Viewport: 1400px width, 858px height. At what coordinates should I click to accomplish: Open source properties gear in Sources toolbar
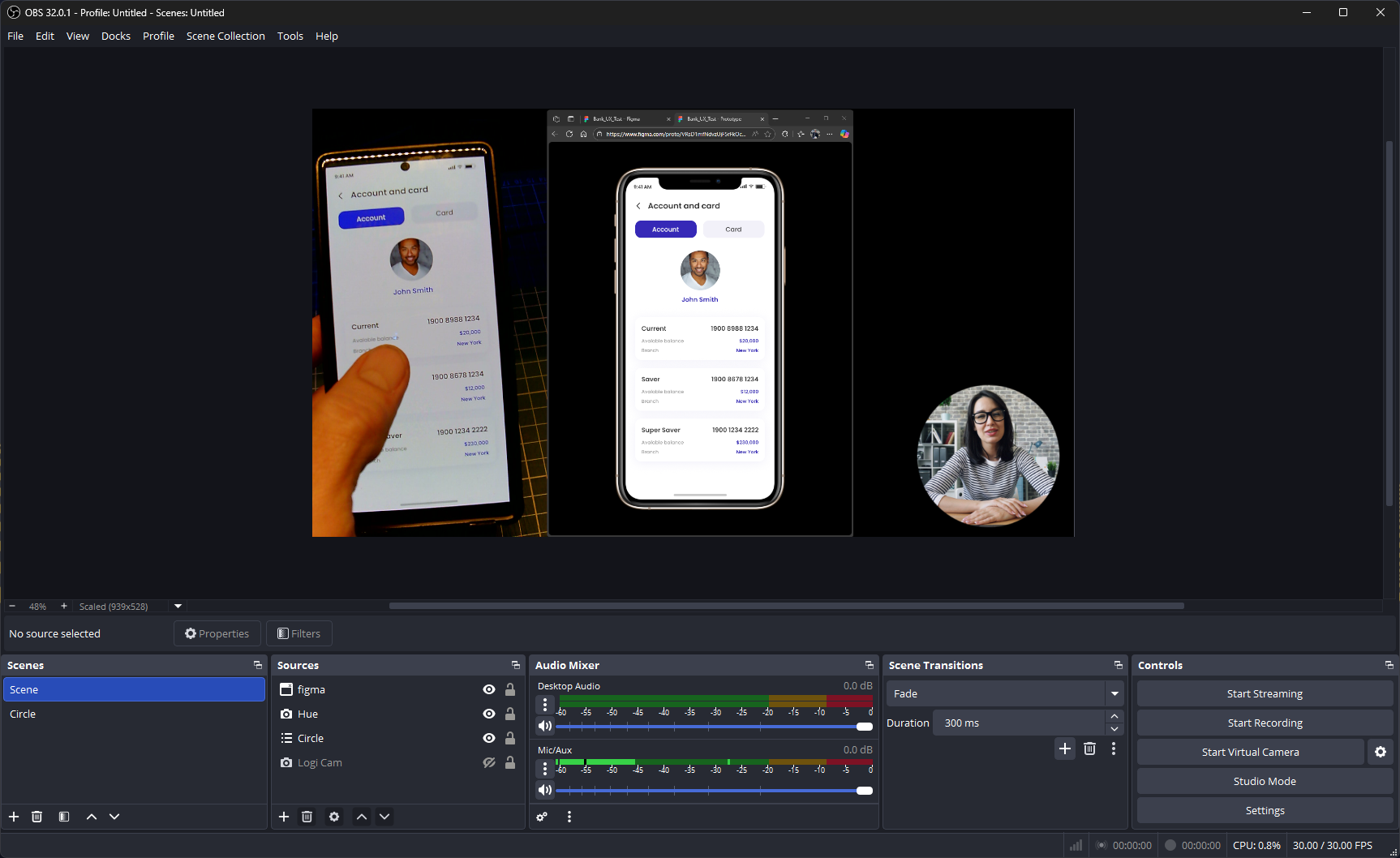click(334, 817)
